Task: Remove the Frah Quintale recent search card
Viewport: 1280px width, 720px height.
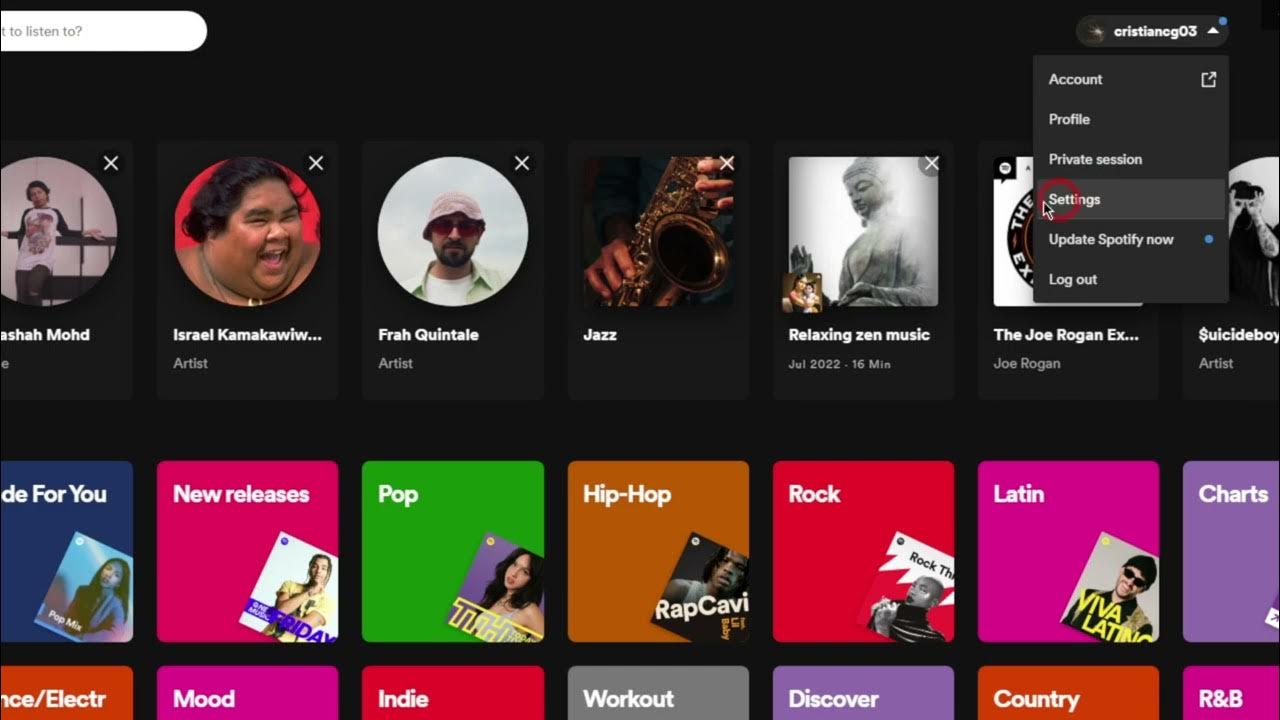Action: click(522, 163)
